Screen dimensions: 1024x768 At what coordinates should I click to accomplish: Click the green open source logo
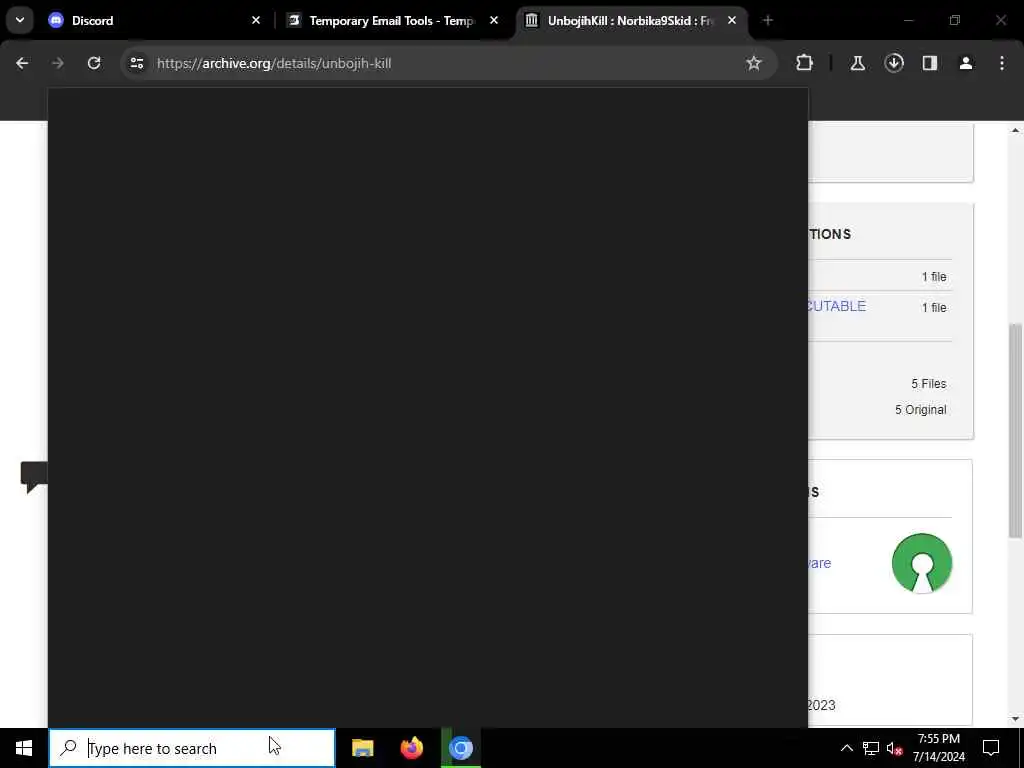click(921, 563)
